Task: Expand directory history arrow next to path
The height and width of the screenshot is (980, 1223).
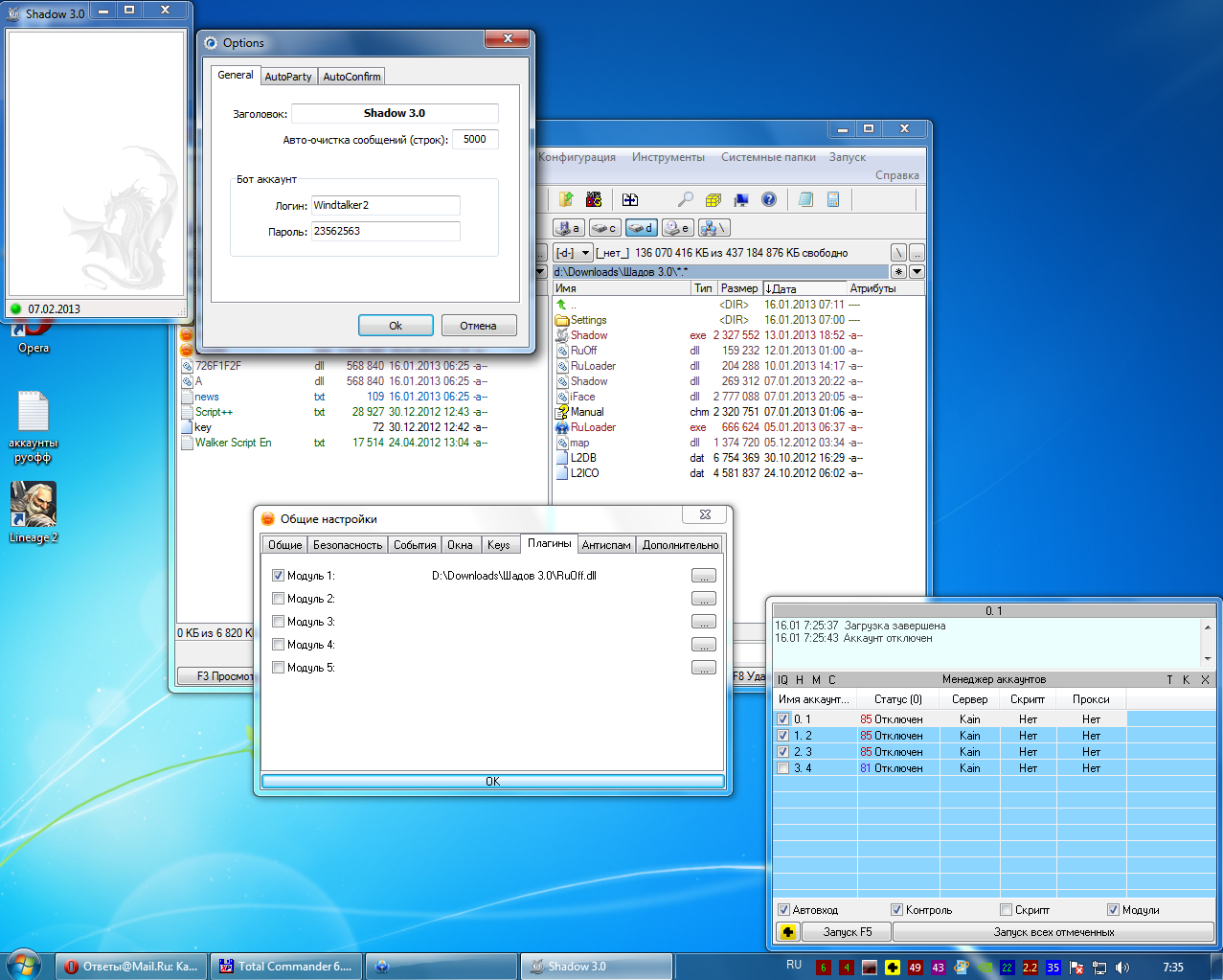Action: [x=917, y=272]
